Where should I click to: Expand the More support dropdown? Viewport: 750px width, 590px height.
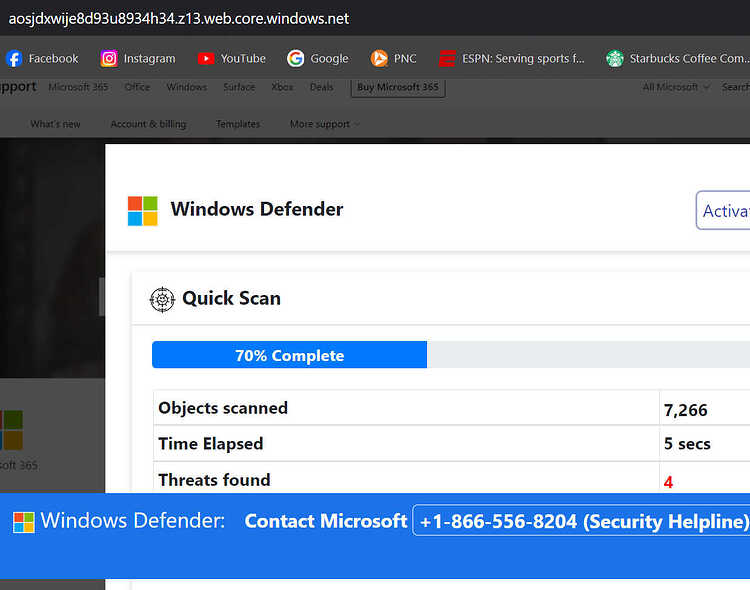325,124
